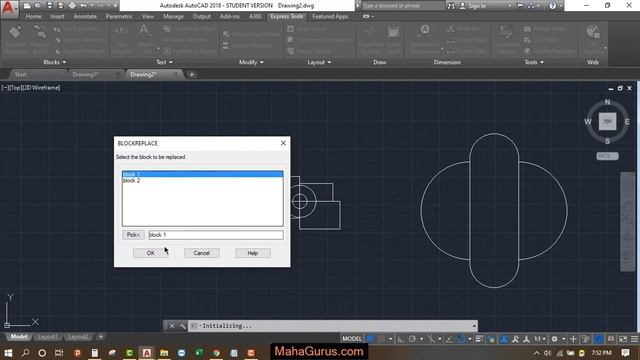Open the object snap settings dropdown arrow
The width and height of the screenshot is (640, 360).
470,339
